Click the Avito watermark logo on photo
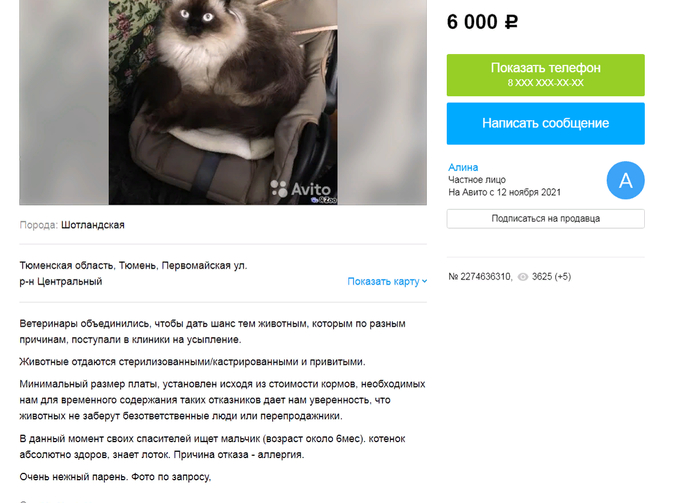 point(300,189)
